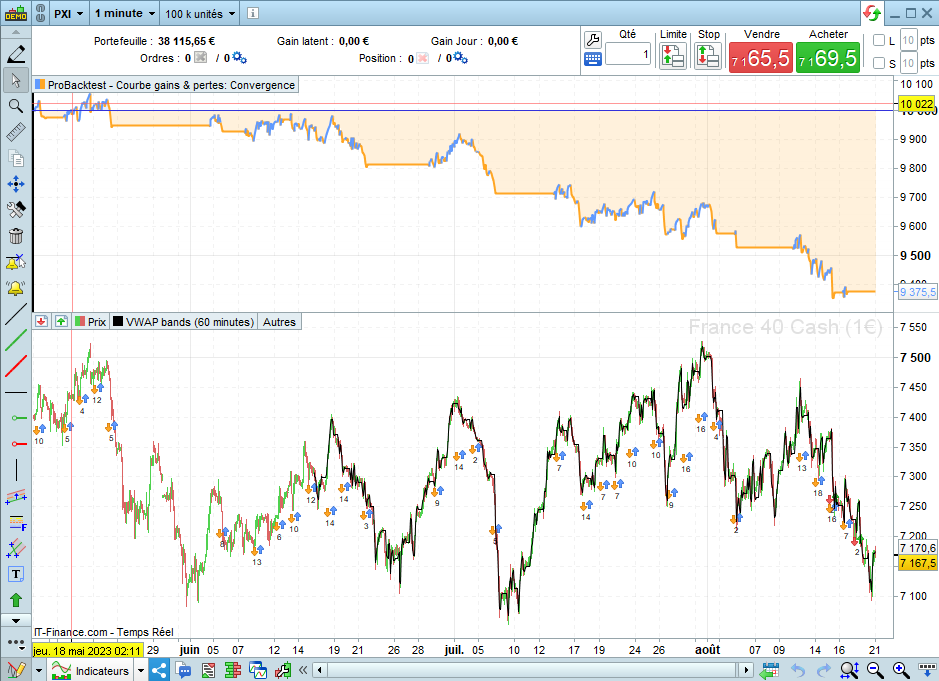The image size is (939, 681).
Task: Select the text annotation tool
Action: tap(16, 574)
